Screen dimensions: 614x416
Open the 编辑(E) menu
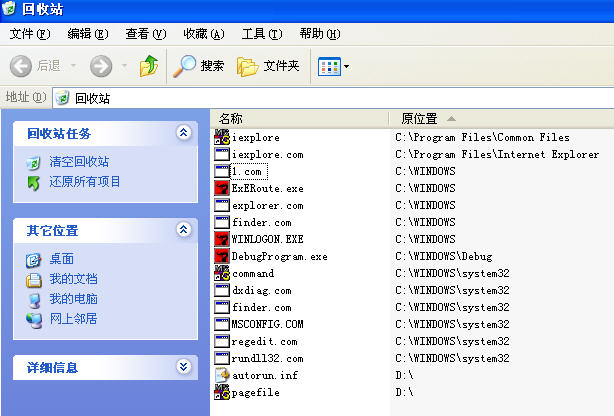(x=88, y=34)
